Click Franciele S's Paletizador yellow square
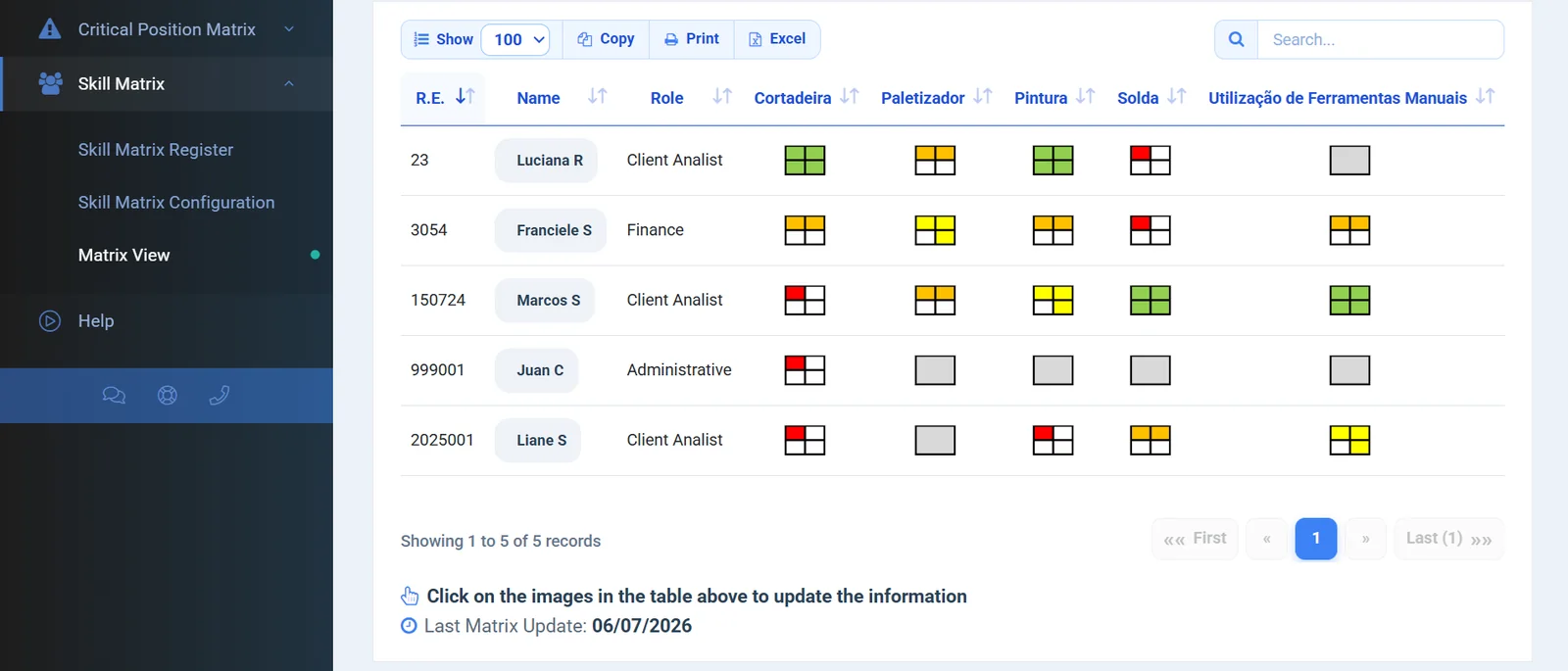Viewport: 1568px width, 671px height. (x=935, y=230)
